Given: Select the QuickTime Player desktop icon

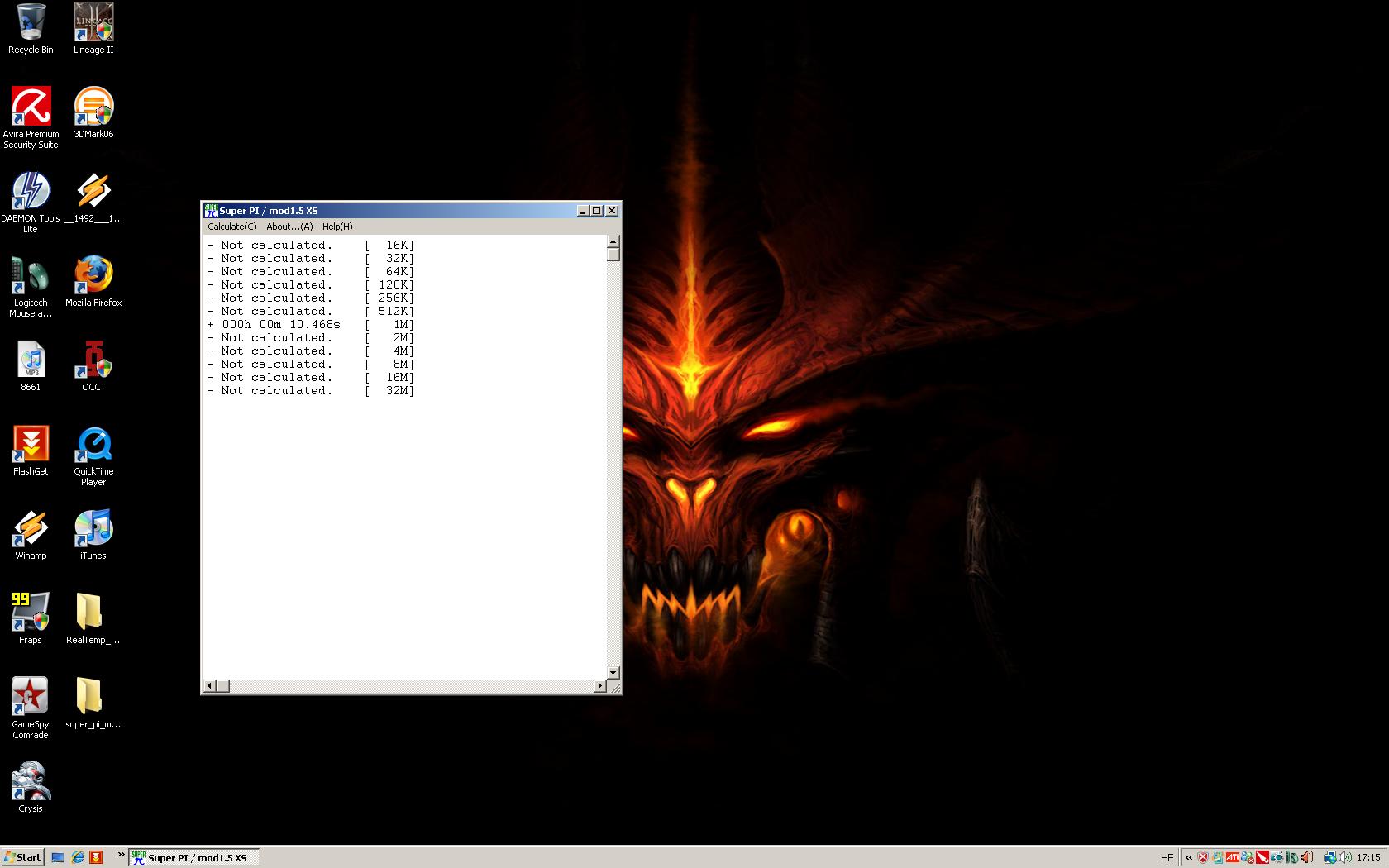Looking at the screenshot, I should [x=93, y=455].
